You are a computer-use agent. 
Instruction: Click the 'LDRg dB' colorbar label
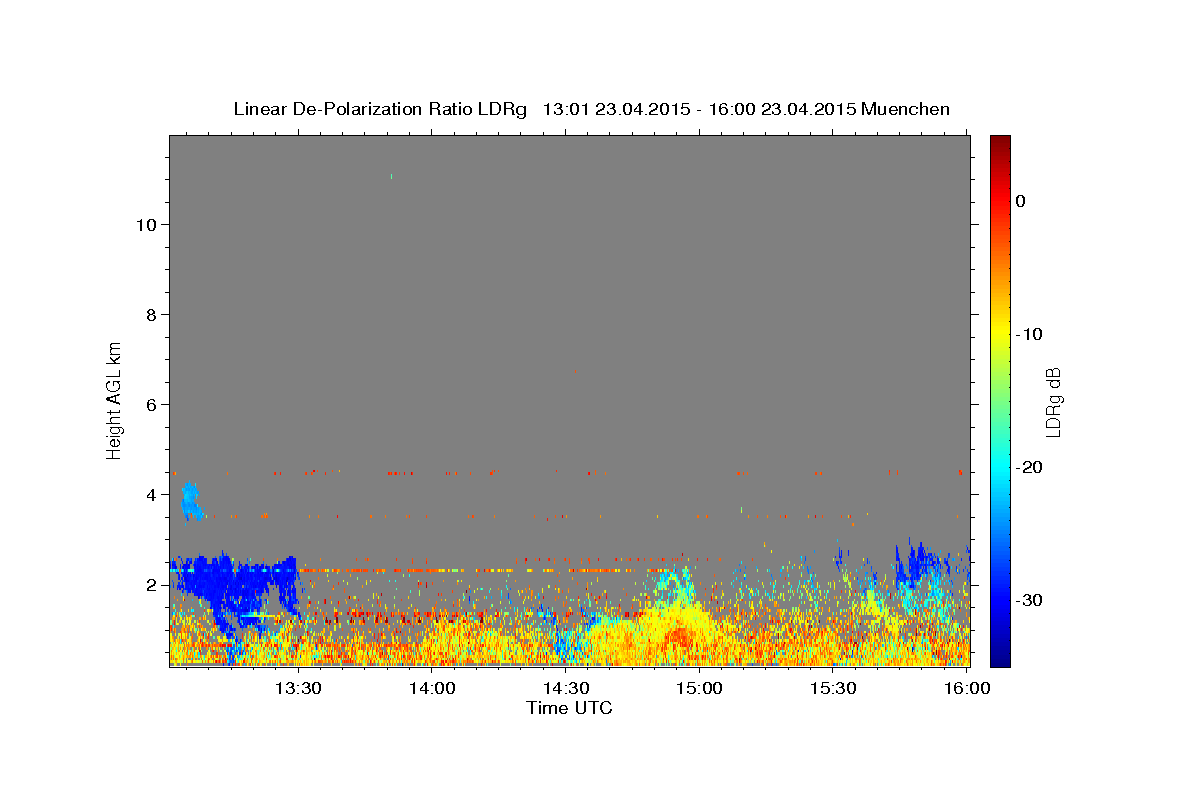coord(1053,401)
